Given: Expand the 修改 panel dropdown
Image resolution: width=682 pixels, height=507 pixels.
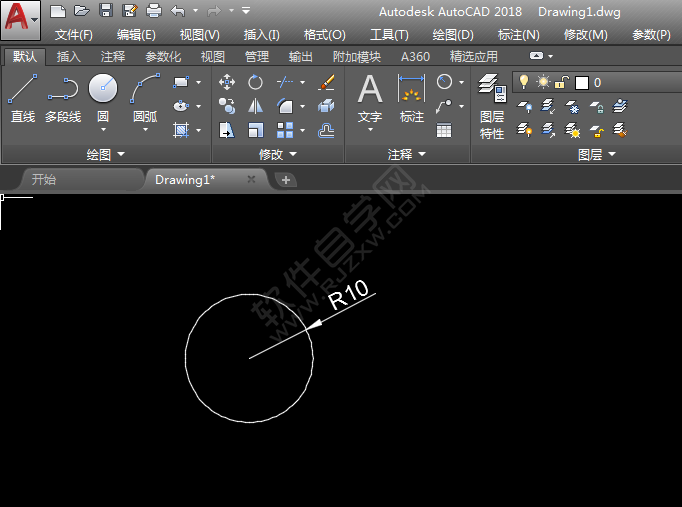Looking at the screenshot, I should coord(277,155).
